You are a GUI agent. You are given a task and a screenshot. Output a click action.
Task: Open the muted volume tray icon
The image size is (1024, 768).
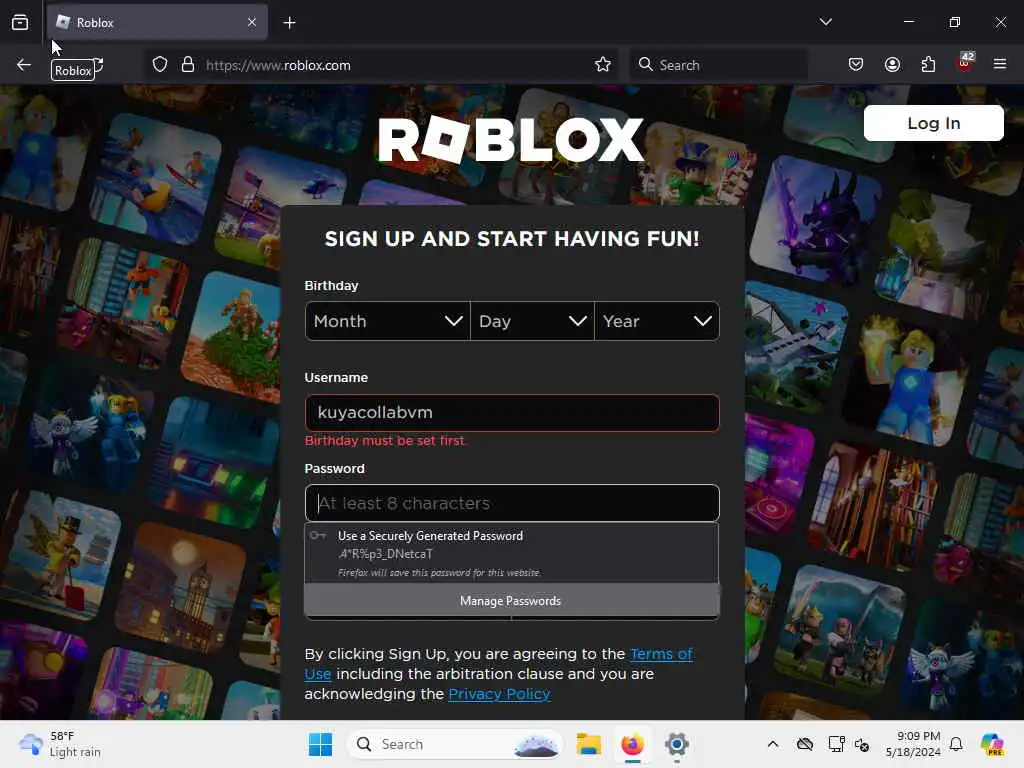[862, 744]
